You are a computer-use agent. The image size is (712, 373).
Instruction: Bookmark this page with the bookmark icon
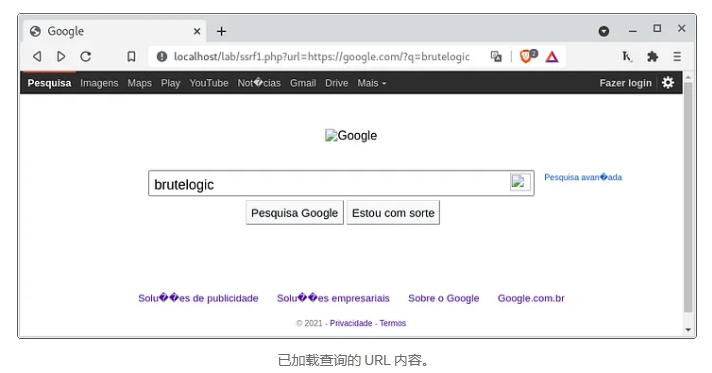tap(131, 56)
